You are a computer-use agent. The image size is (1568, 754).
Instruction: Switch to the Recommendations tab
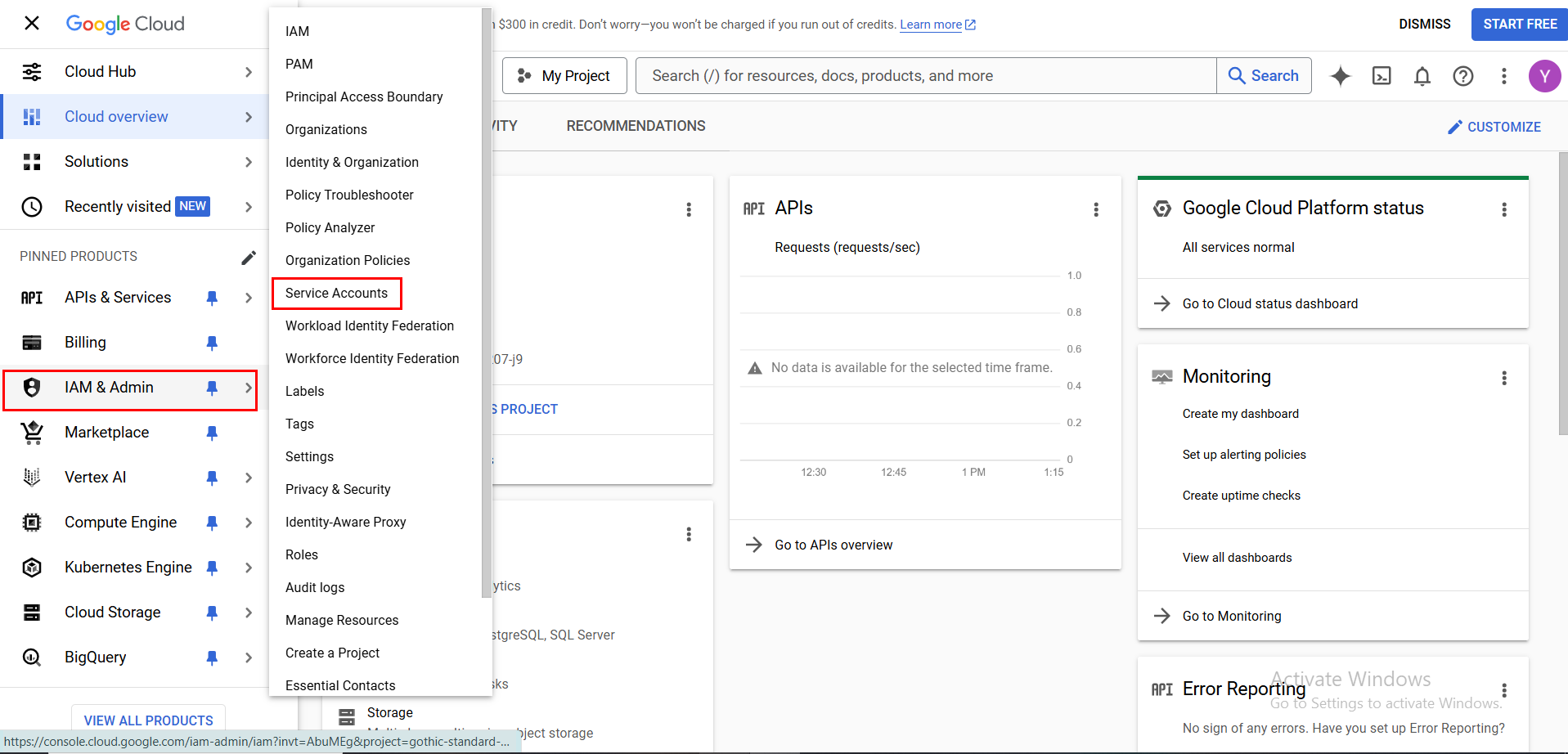[636, 126]
